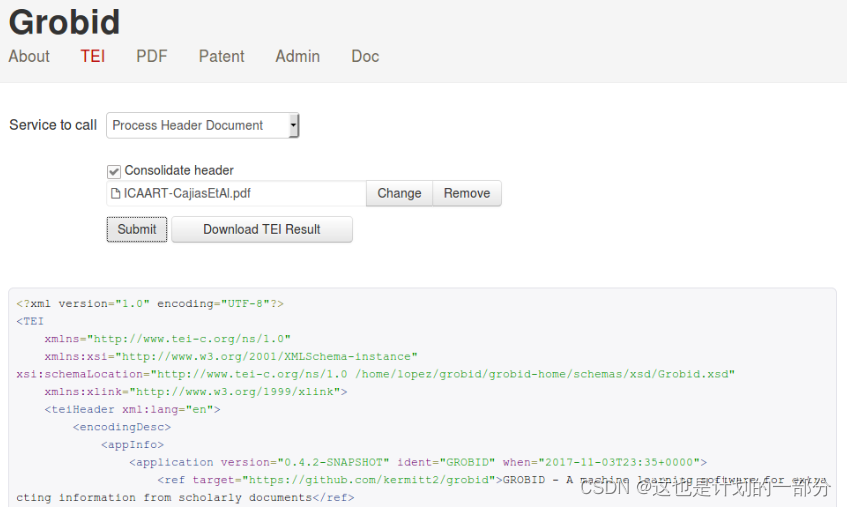This screenshot has width=847, height=507.
Task: Click the file icon beside ICAART-CajiasEtAl.pdf
Action: pos(115,193)
